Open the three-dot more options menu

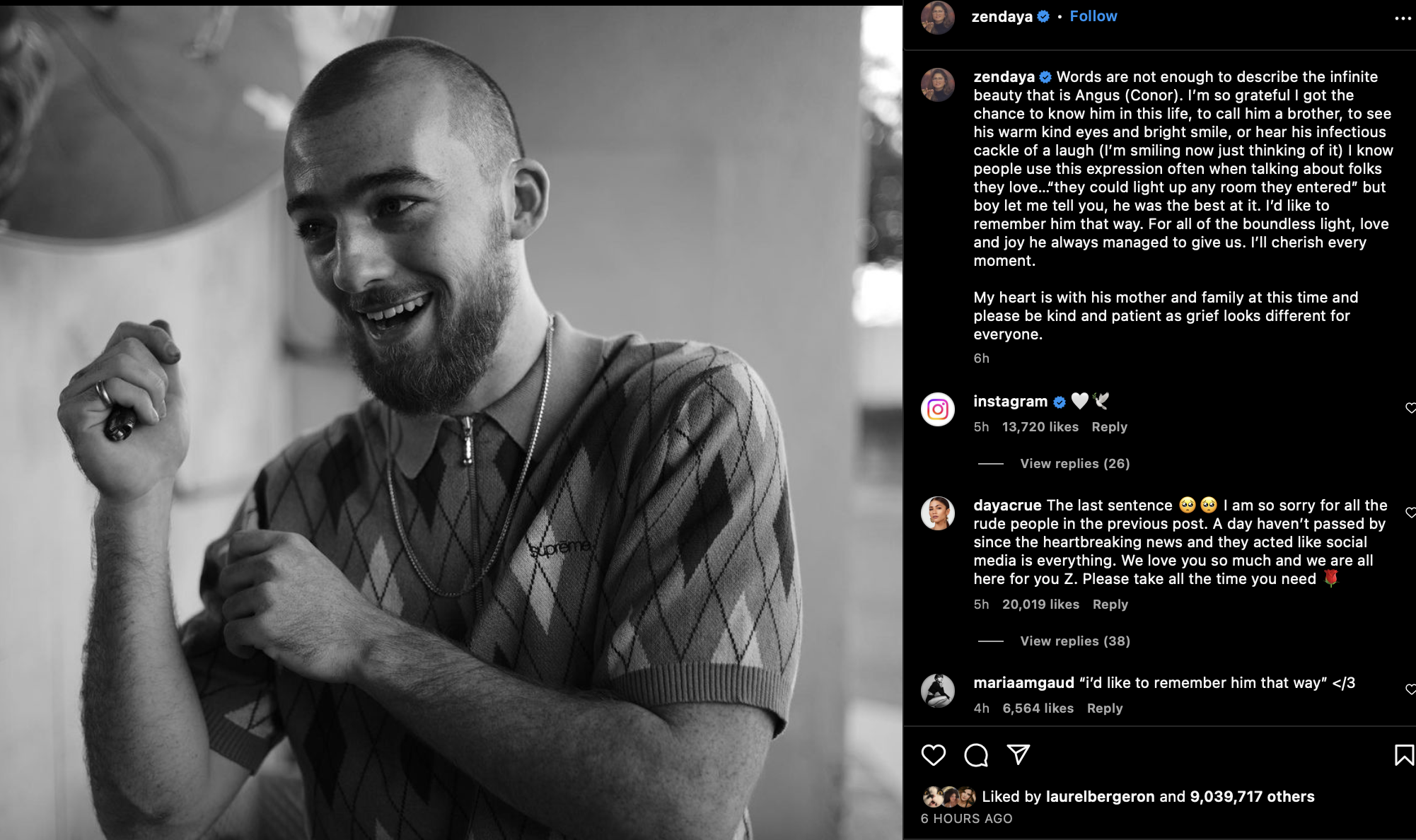(1402, 18)
